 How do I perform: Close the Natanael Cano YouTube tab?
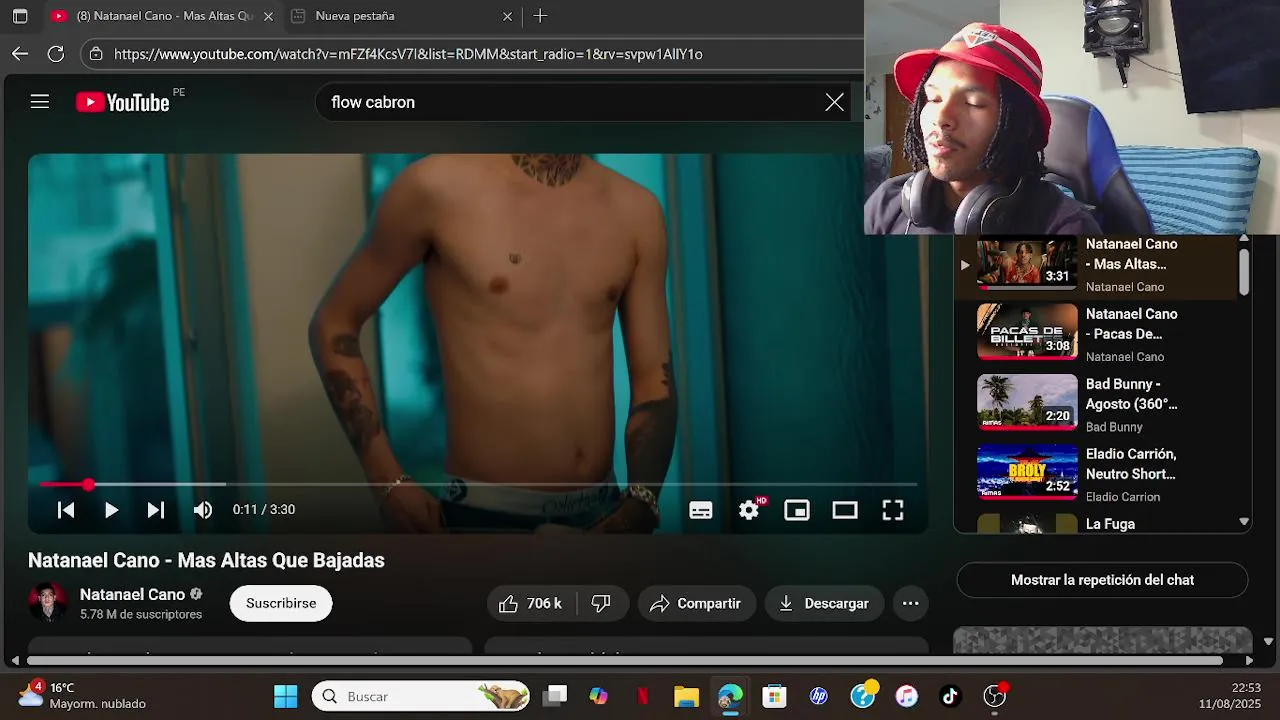(x=268, y=16)
